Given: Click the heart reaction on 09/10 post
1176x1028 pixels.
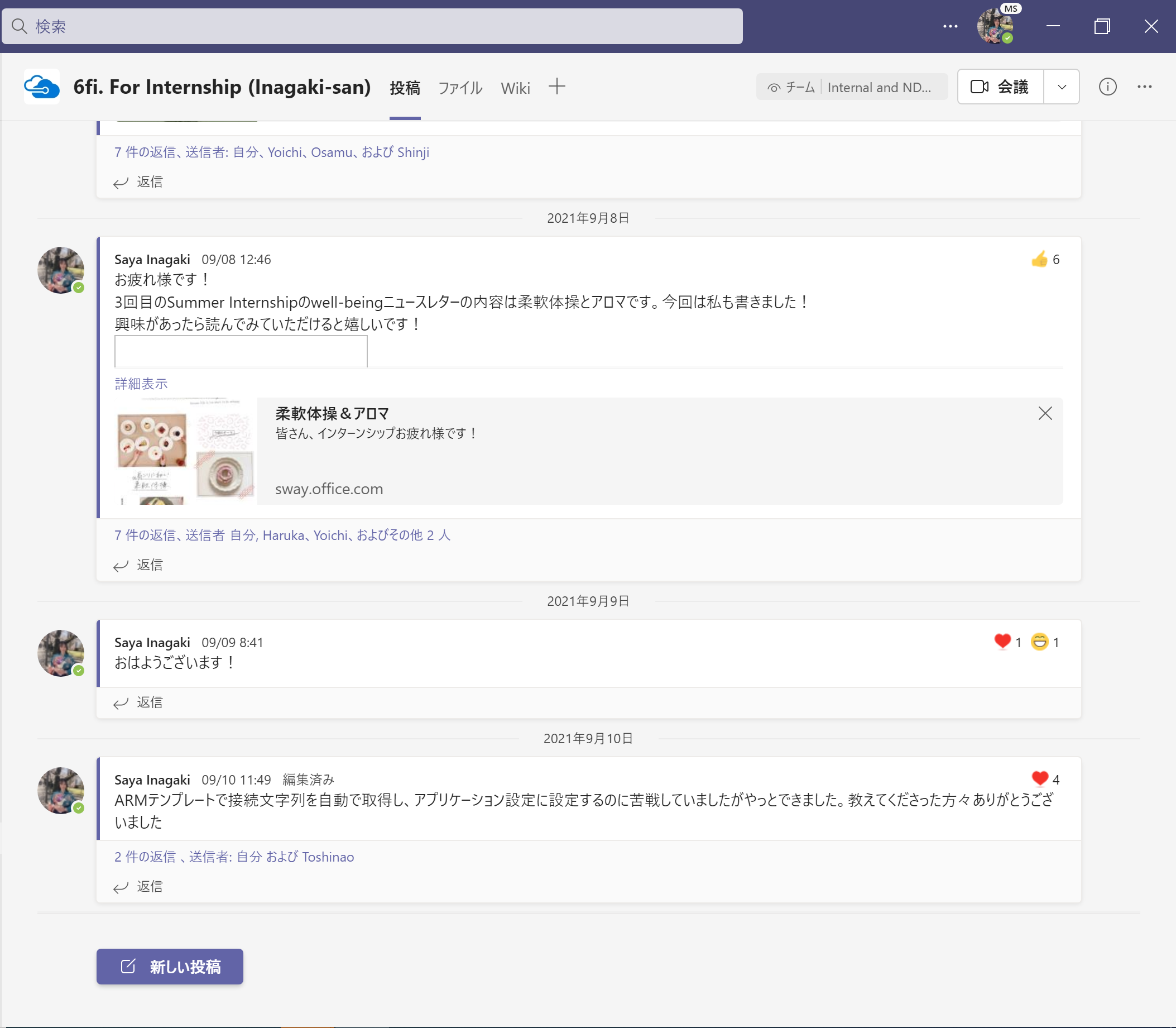Looking at the screenshot, I should [x=1040, y=778].
